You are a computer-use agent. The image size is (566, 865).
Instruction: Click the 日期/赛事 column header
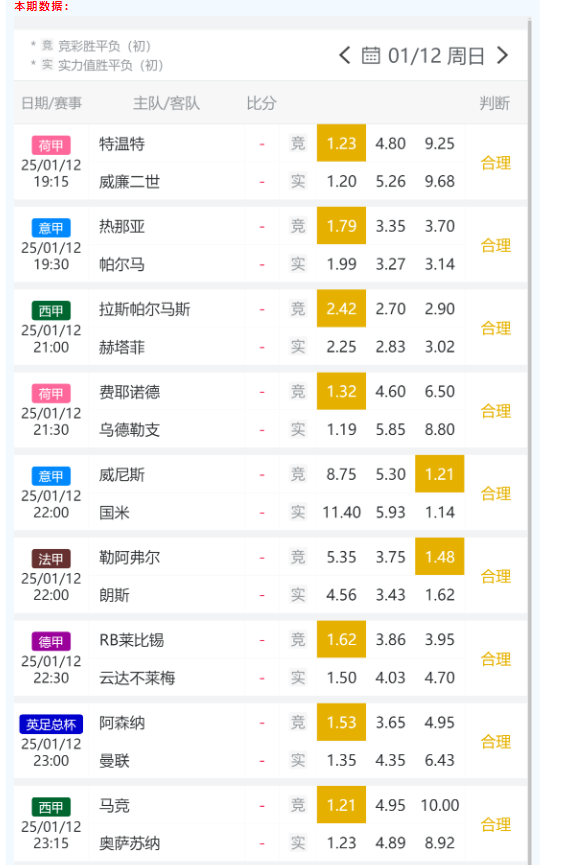[x=51, y=103]
